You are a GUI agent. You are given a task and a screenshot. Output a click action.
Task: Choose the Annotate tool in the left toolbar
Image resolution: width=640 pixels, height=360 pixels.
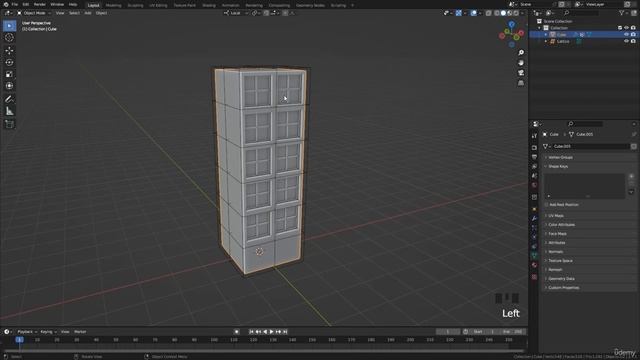9,99
